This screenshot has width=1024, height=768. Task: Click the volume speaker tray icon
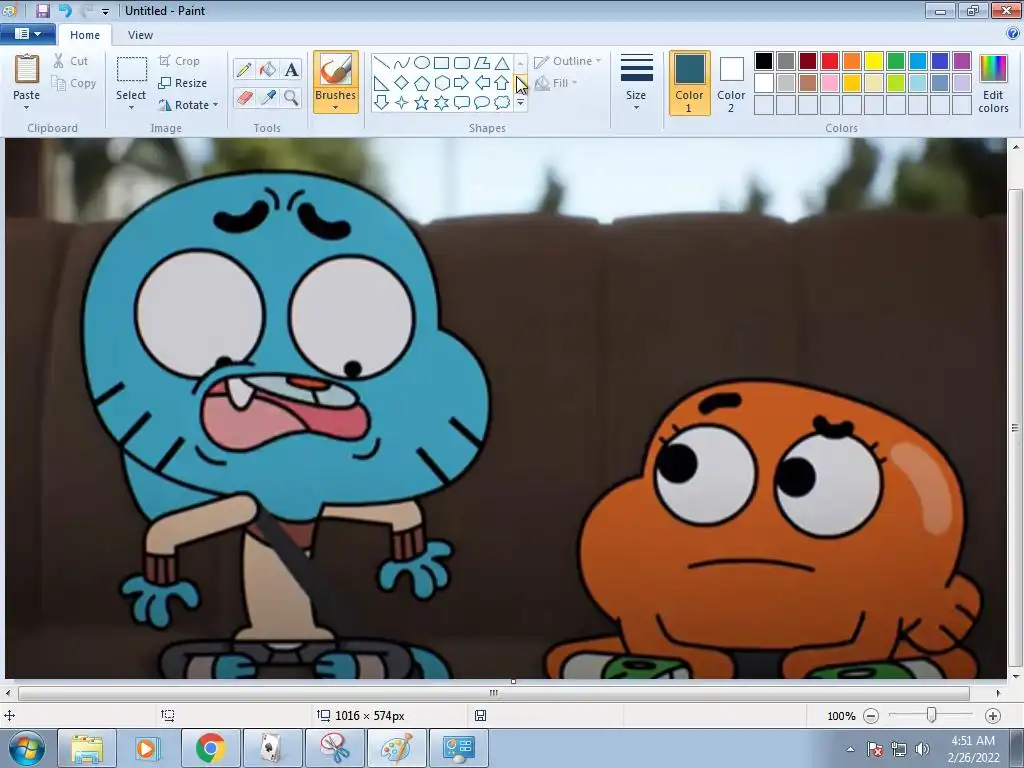point(922,749)
